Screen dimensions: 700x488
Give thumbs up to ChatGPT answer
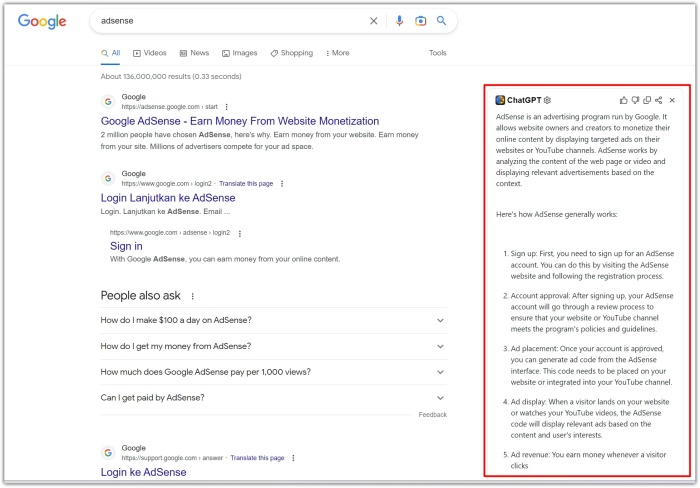(x=623, y=100)
